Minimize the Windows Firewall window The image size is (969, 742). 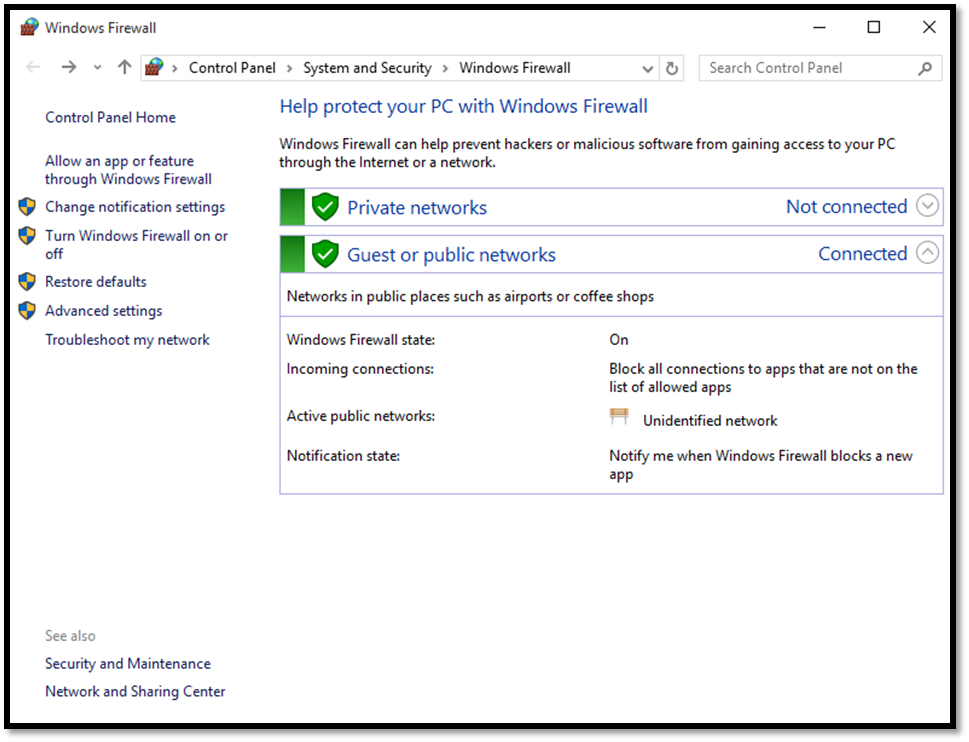819,27
